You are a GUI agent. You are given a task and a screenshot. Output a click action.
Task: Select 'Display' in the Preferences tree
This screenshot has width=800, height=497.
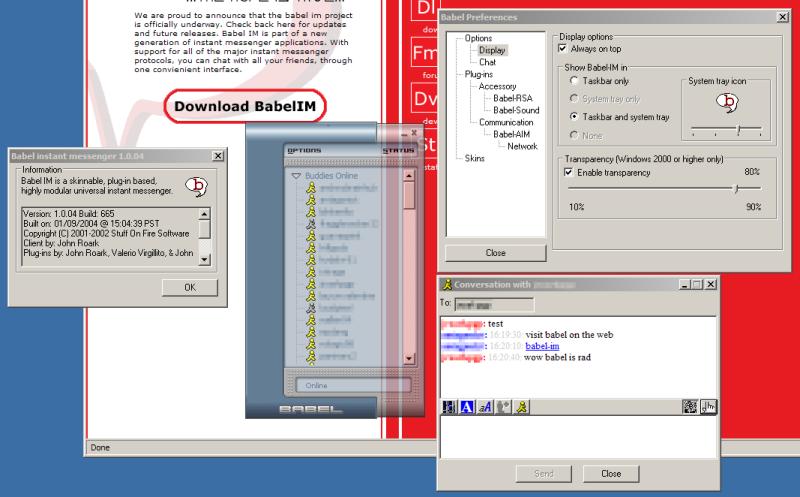click(492, 50)
